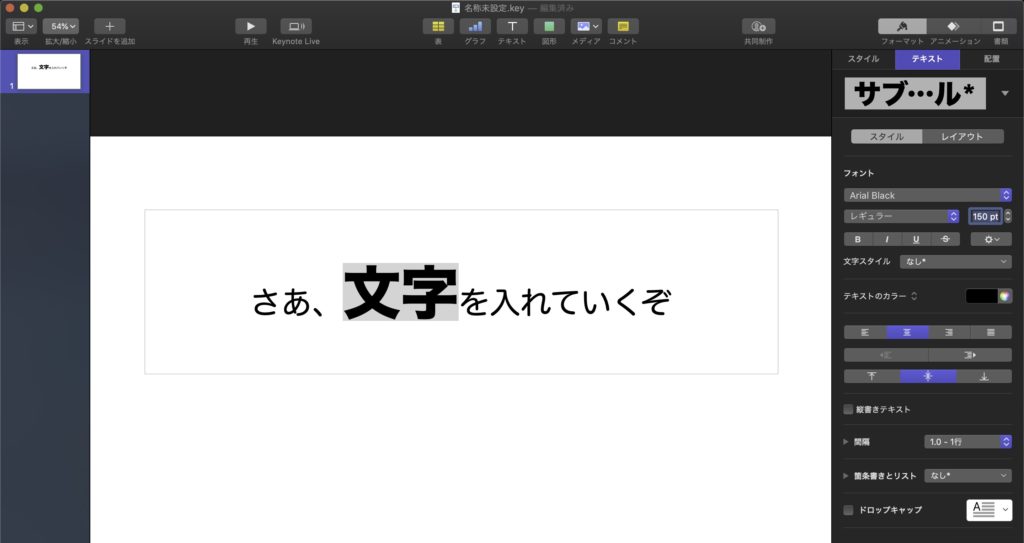Open Keynote Live from the toolbar
Screen dimensions: 1024x543
296,26
